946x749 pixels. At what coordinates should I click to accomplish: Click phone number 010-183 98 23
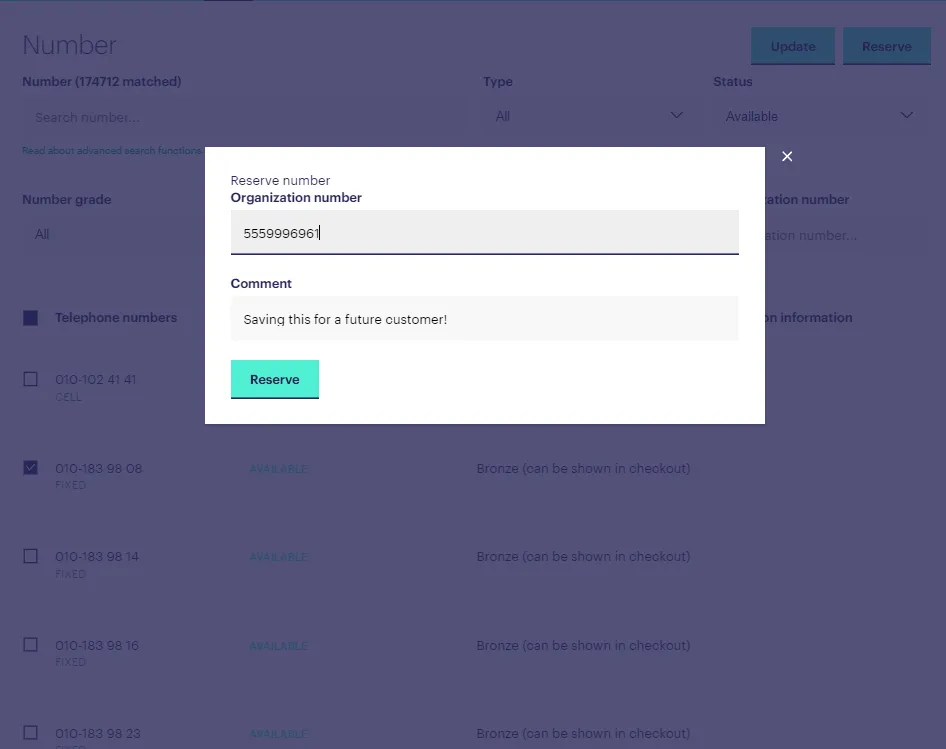pyautogui.click(x=98, y=733)
